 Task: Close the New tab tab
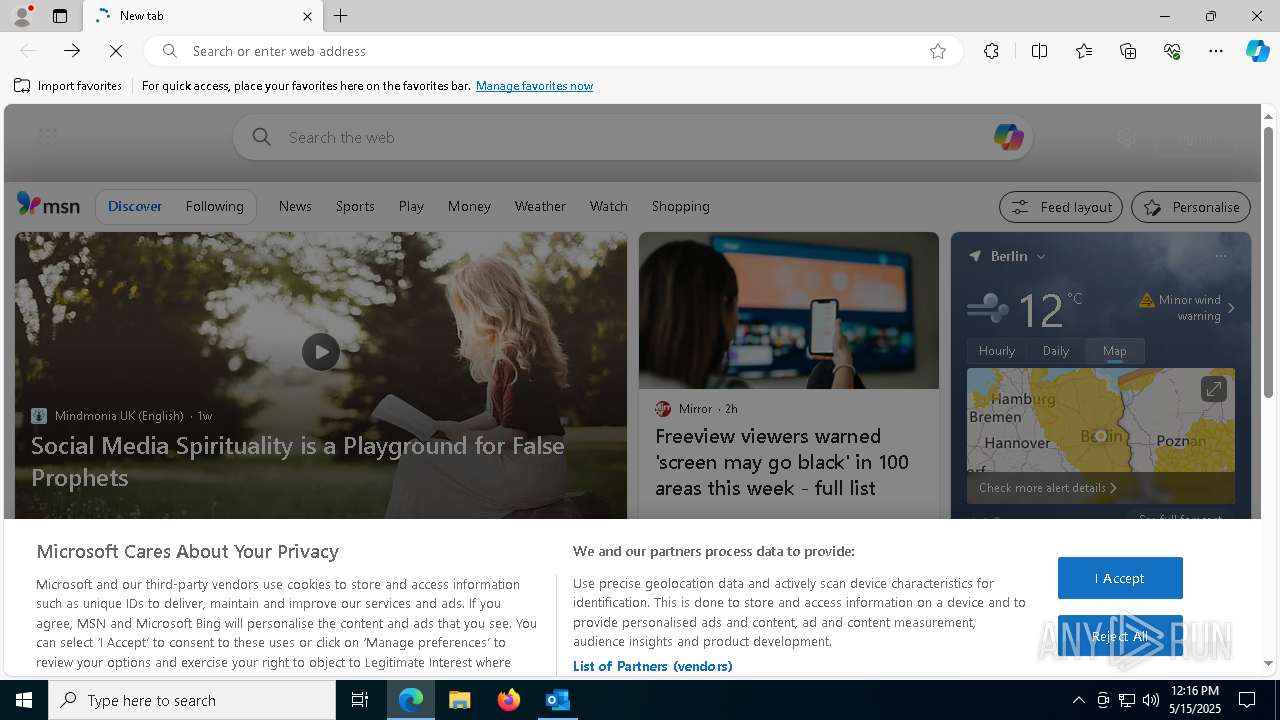[x=307, y=16]
